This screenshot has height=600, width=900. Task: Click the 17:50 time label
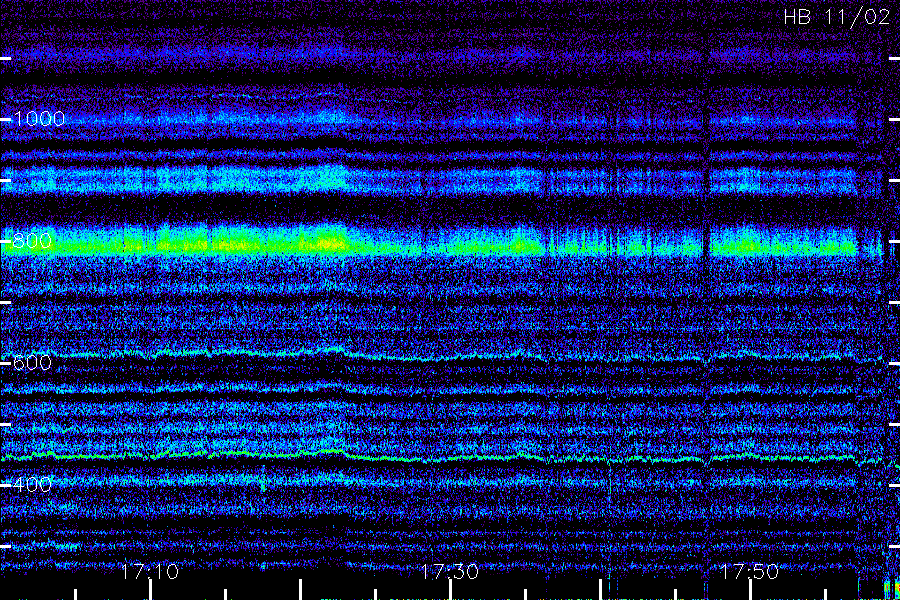[x=750, y=571]
